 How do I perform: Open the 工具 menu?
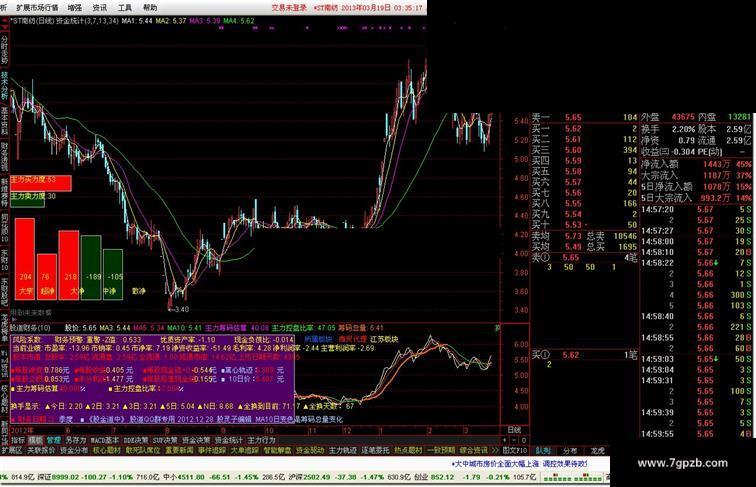point(125,8)
